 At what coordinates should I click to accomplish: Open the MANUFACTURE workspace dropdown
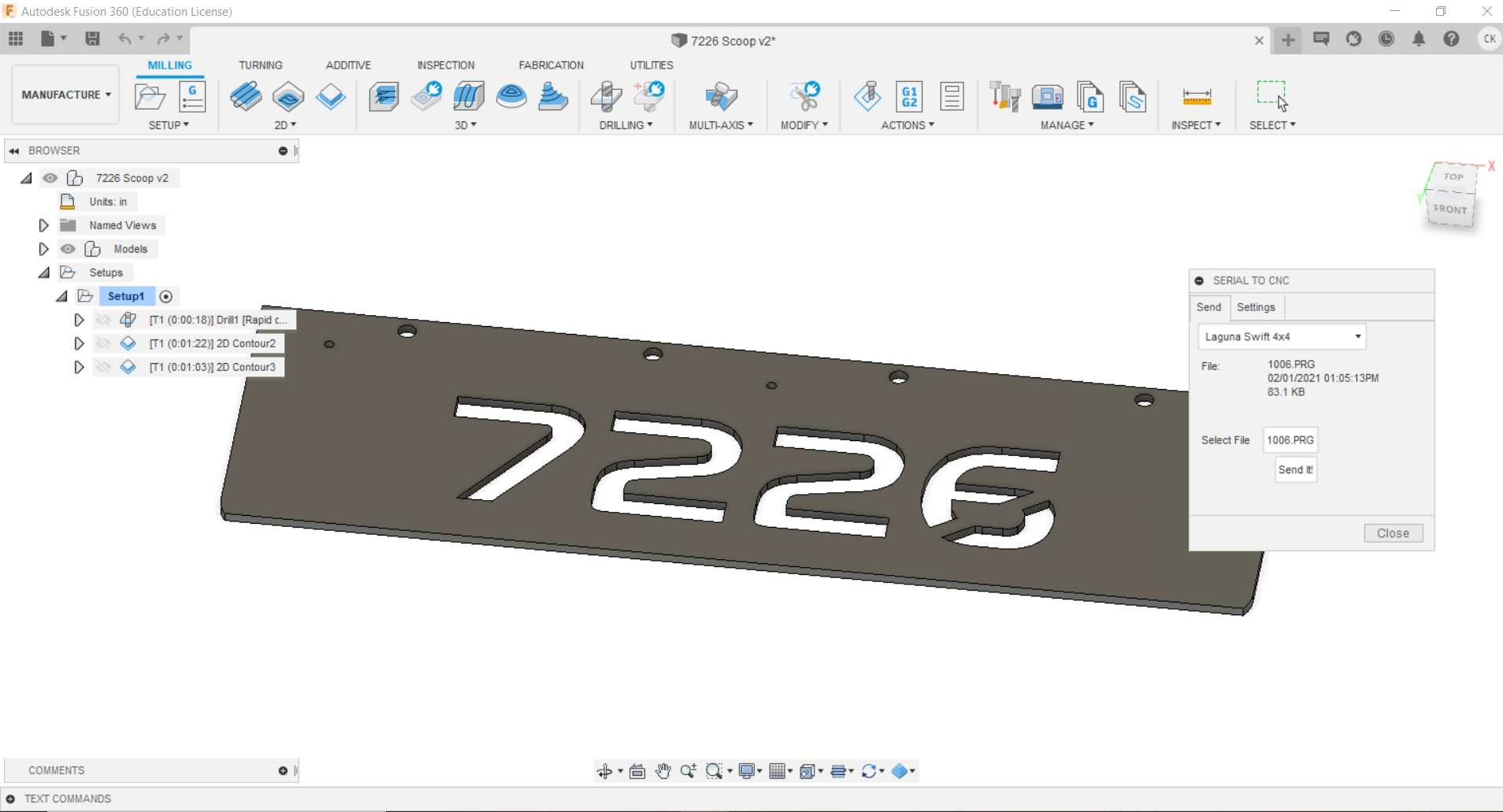point(65,95)
